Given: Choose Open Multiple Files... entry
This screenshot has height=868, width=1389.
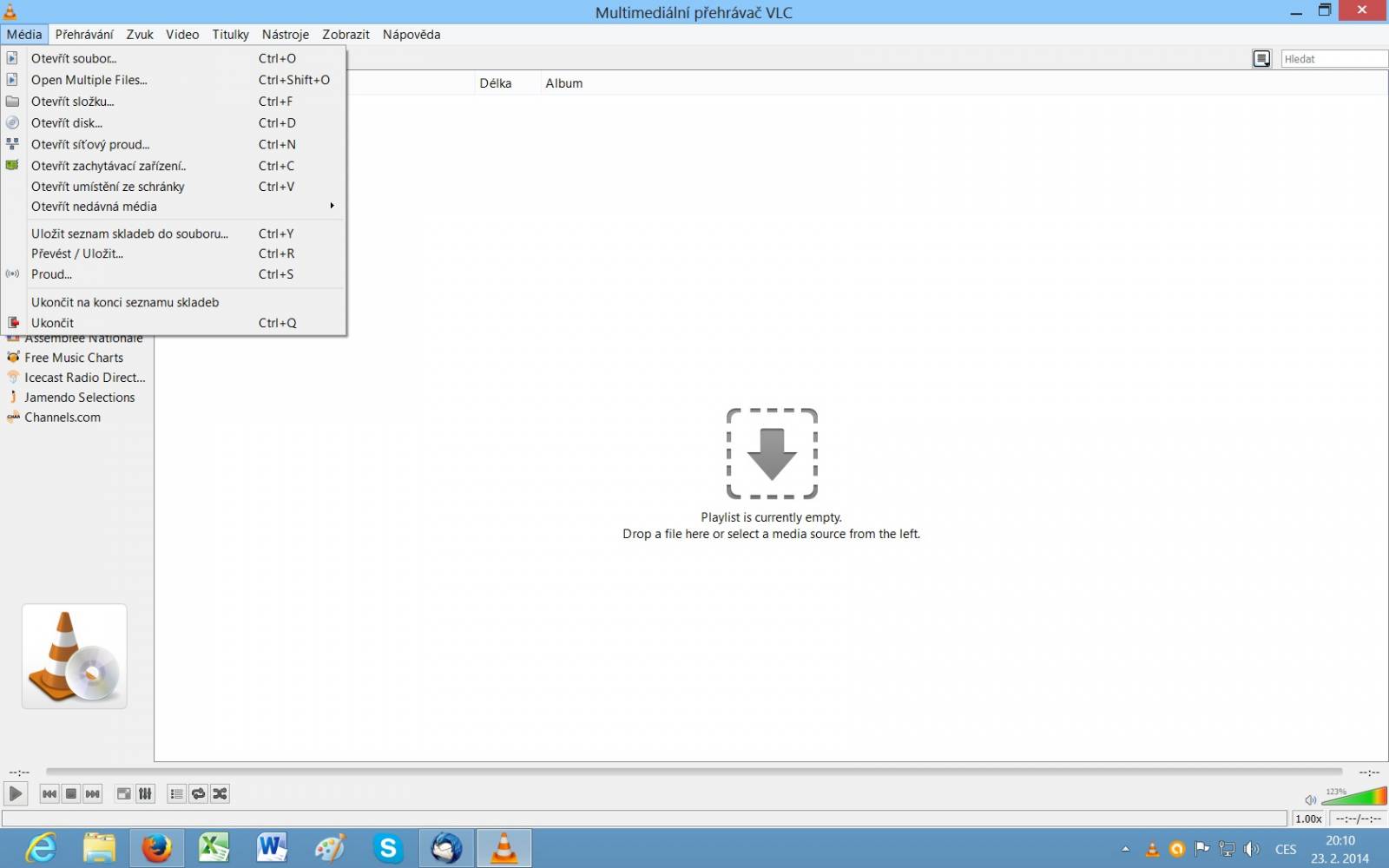Looking at the screenshot, I should click(174, 80).
